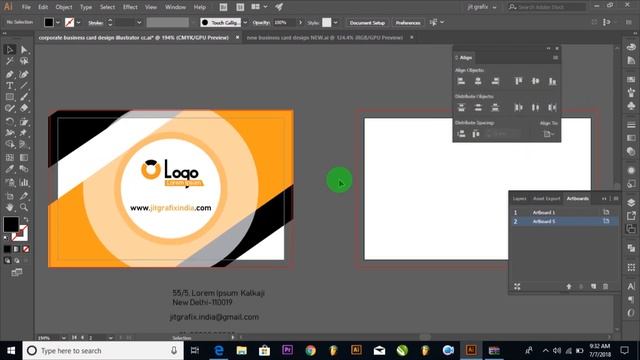Click the Document Setup button
Viewport: 640px width, 360px height.
(367, 22)
